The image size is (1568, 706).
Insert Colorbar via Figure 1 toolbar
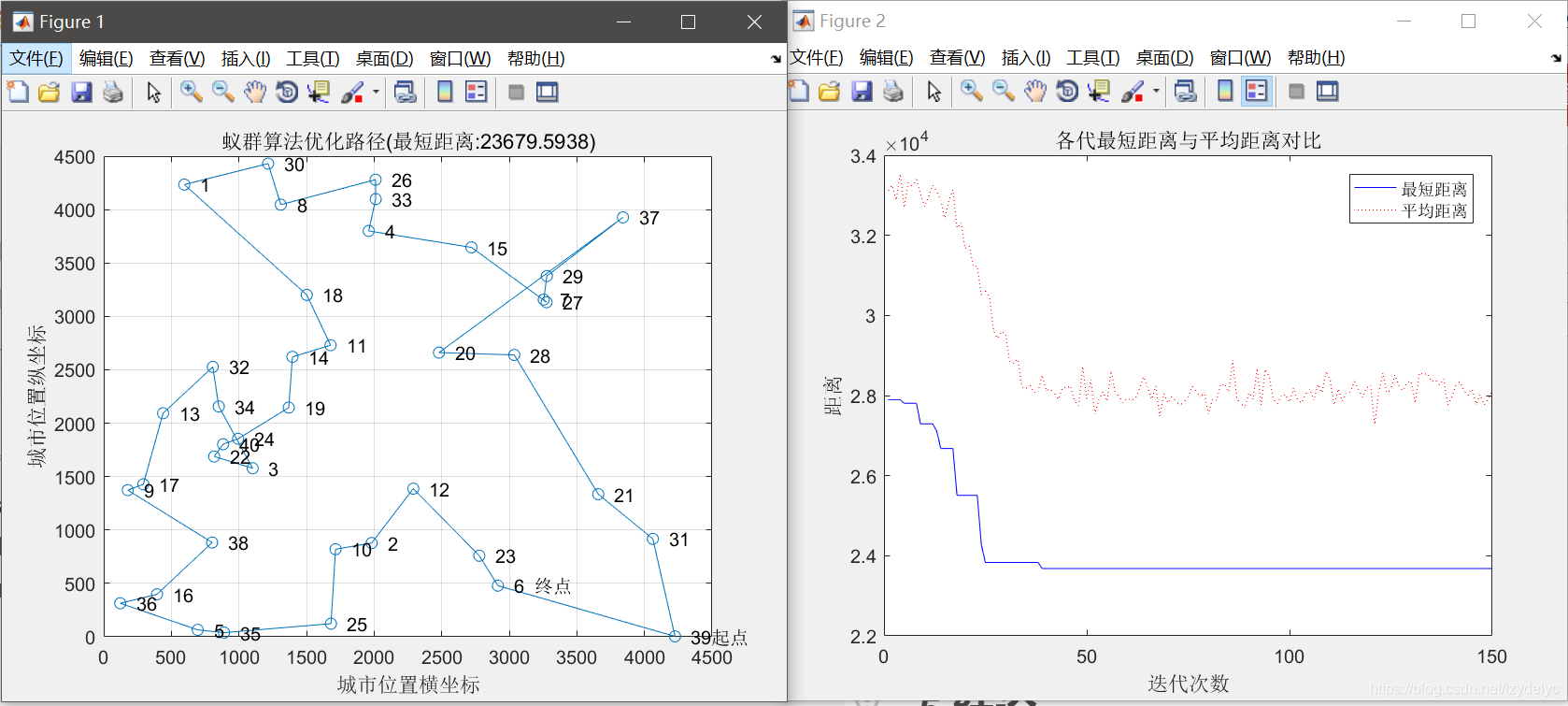[x=445, y=92]
